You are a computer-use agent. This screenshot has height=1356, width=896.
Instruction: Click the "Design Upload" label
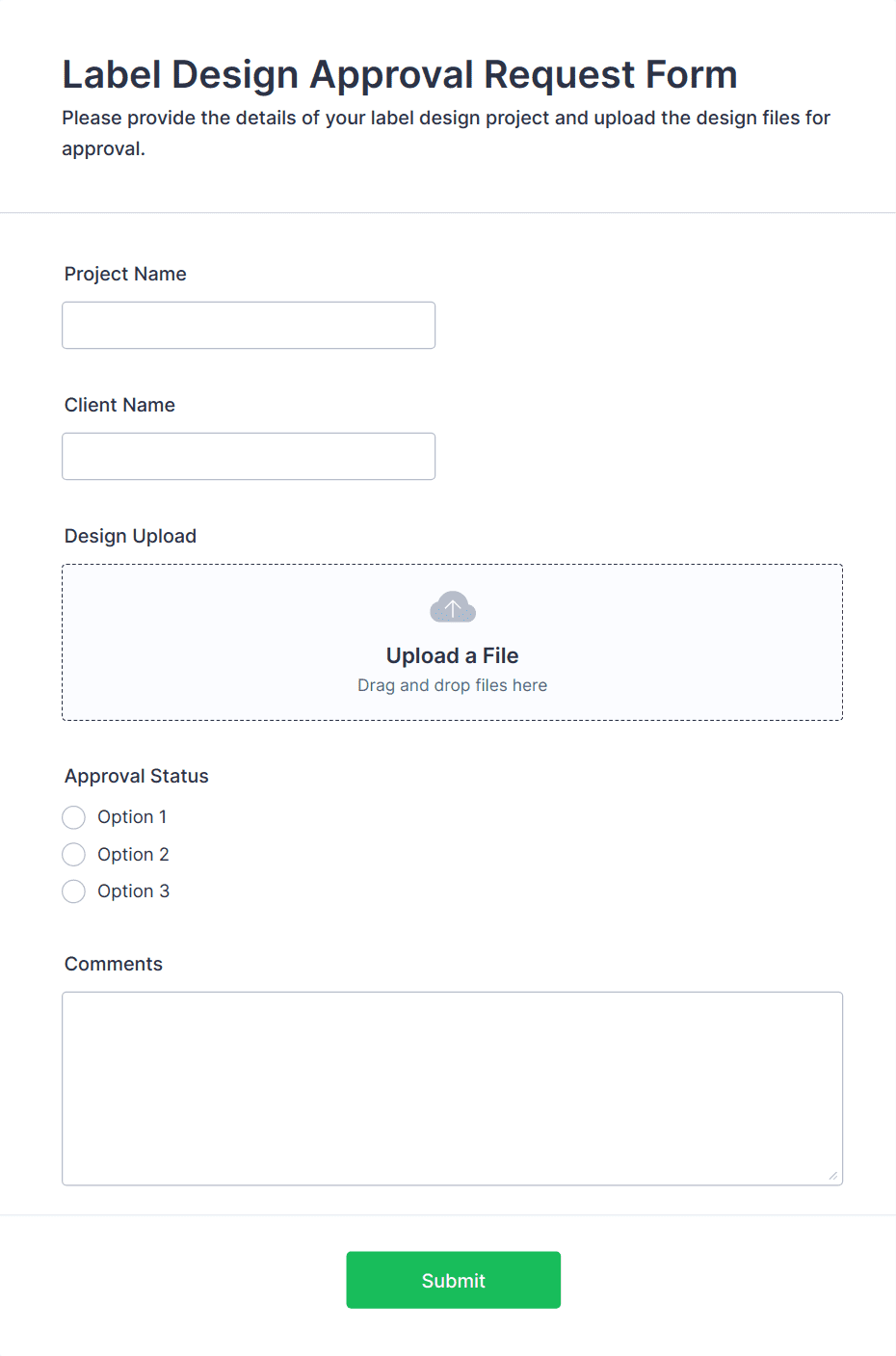point(130,536)
